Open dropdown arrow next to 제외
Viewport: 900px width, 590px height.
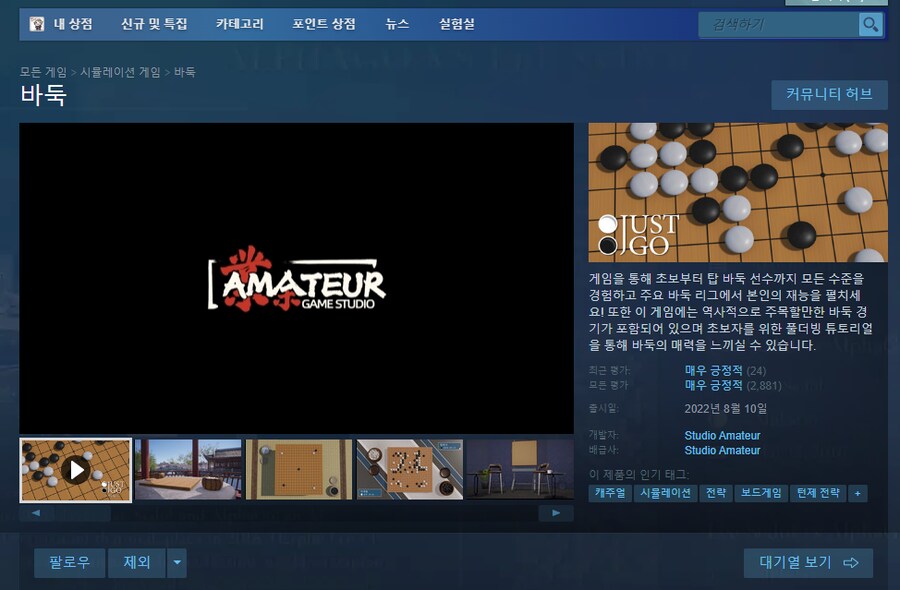click(177, 562)
